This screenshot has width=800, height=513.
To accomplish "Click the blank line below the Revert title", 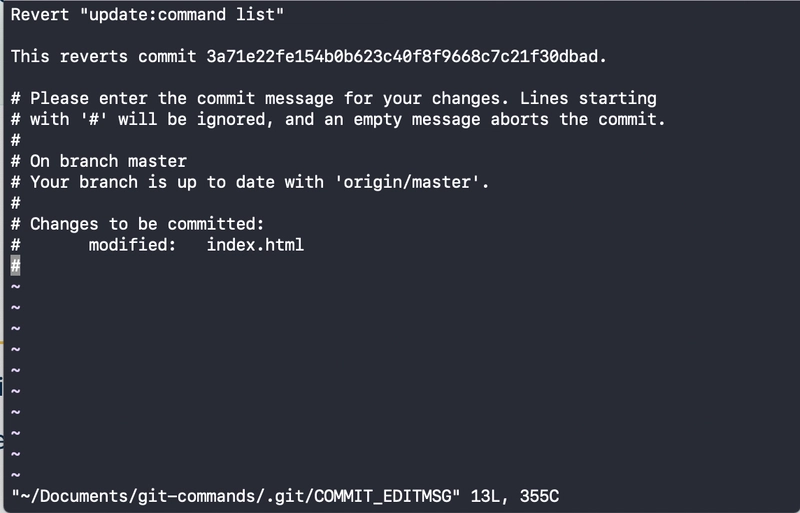I will pos(400,35).
